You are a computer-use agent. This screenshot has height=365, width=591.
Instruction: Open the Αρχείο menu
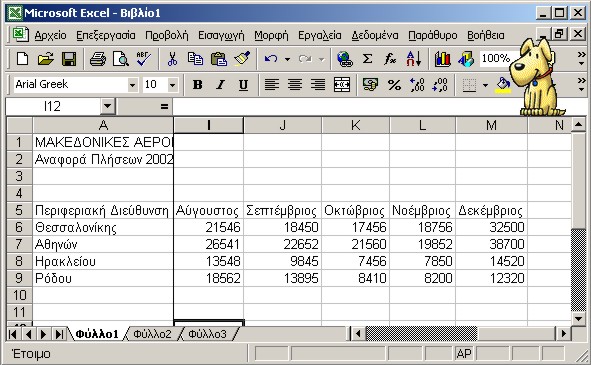[51, 35]
